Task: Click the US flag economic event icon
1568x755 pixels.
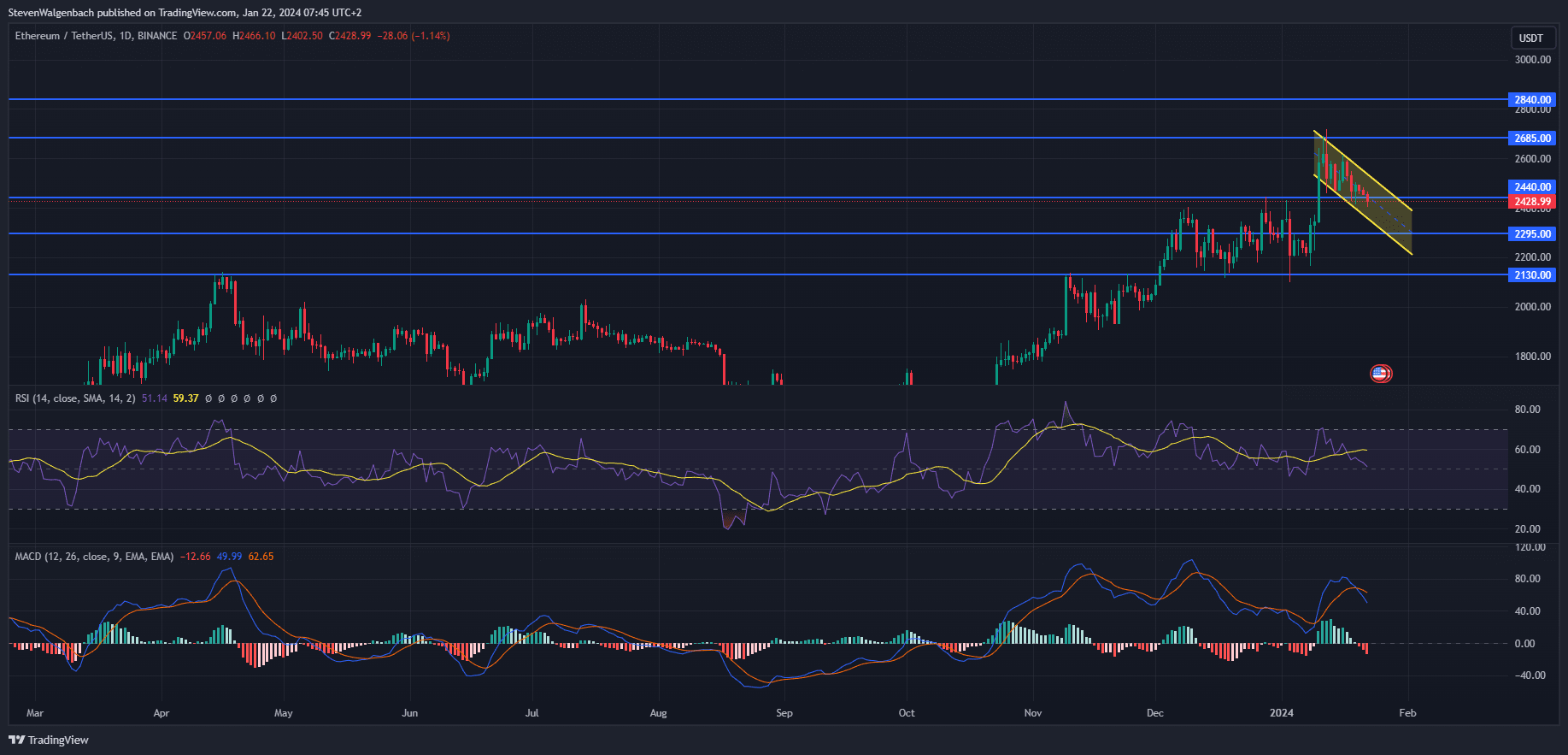Action: [1380, 373]
